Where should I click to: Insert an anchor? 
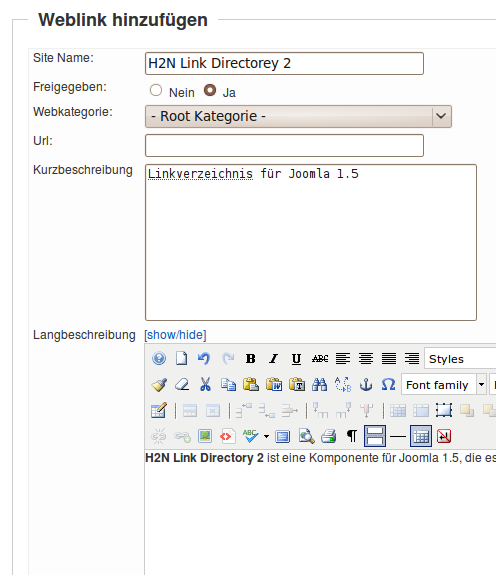click(x=366, y=385)
